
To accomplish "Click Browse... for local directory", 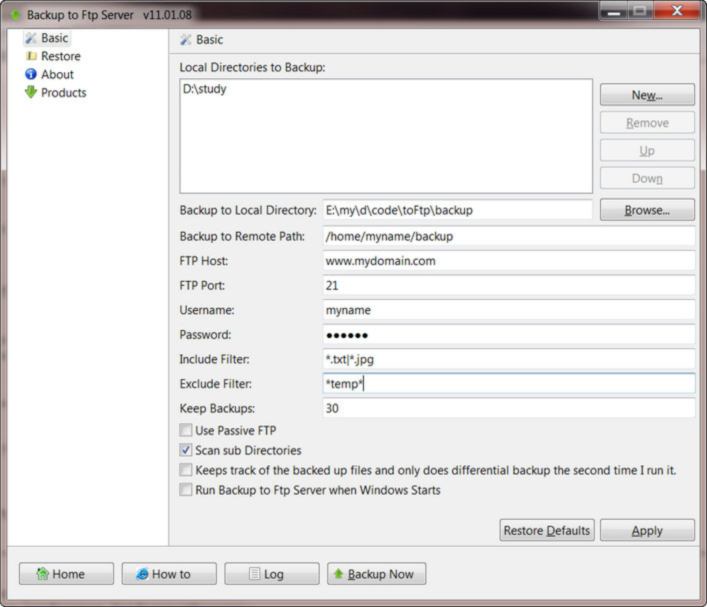I will click(647, 210).
